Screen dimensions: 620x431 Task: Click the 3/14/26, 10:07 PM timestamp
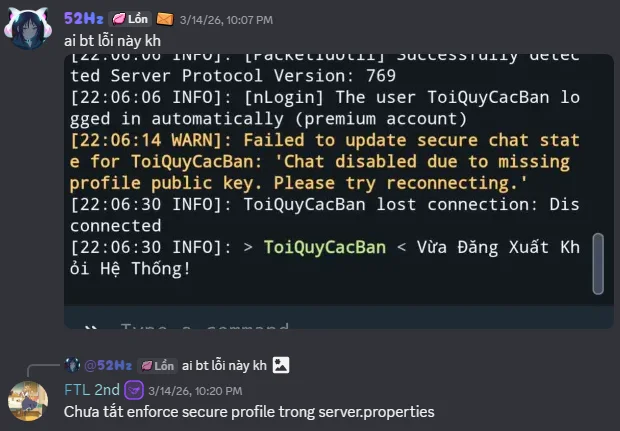pos(226,20)
